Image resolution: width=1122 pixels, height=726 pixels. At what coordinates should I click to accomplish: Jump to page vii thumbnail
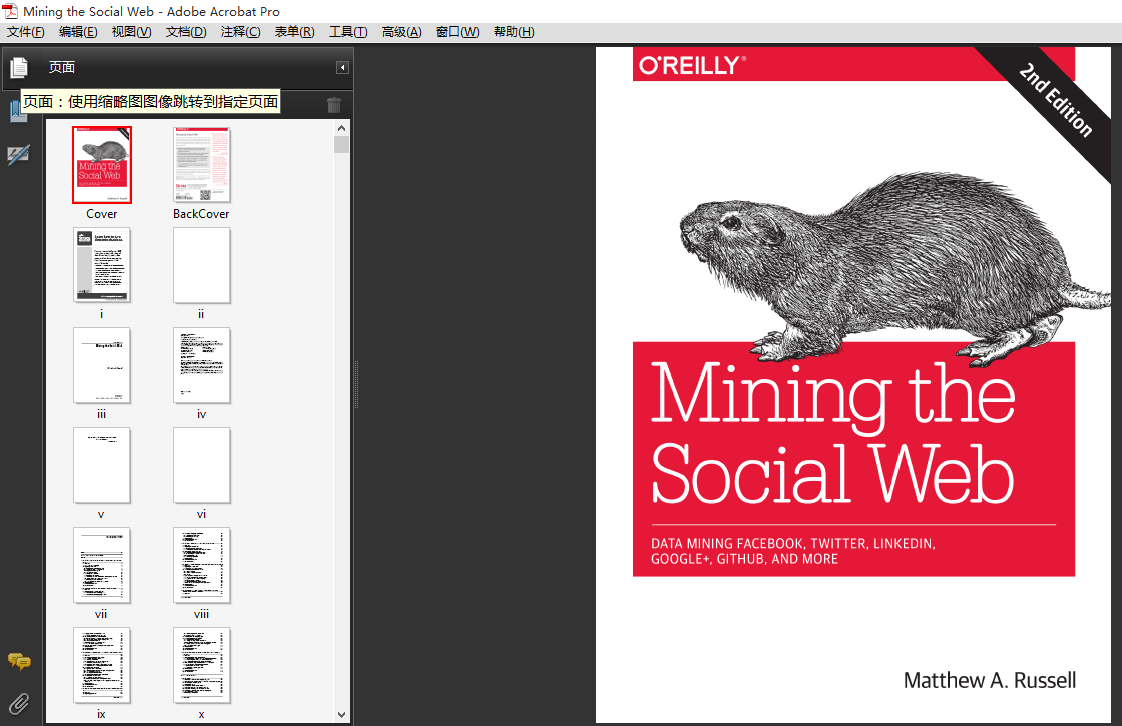[x=102, y=566]
